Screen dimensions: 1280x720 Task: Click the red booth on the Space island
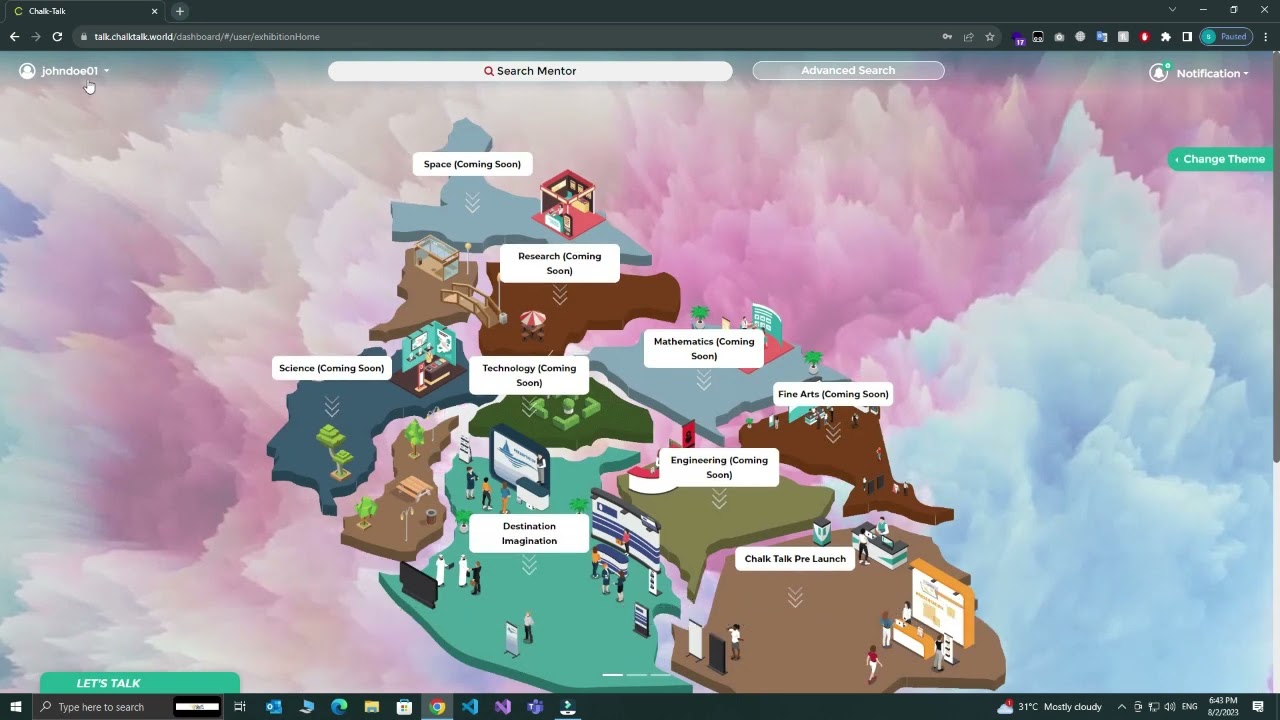568,203
